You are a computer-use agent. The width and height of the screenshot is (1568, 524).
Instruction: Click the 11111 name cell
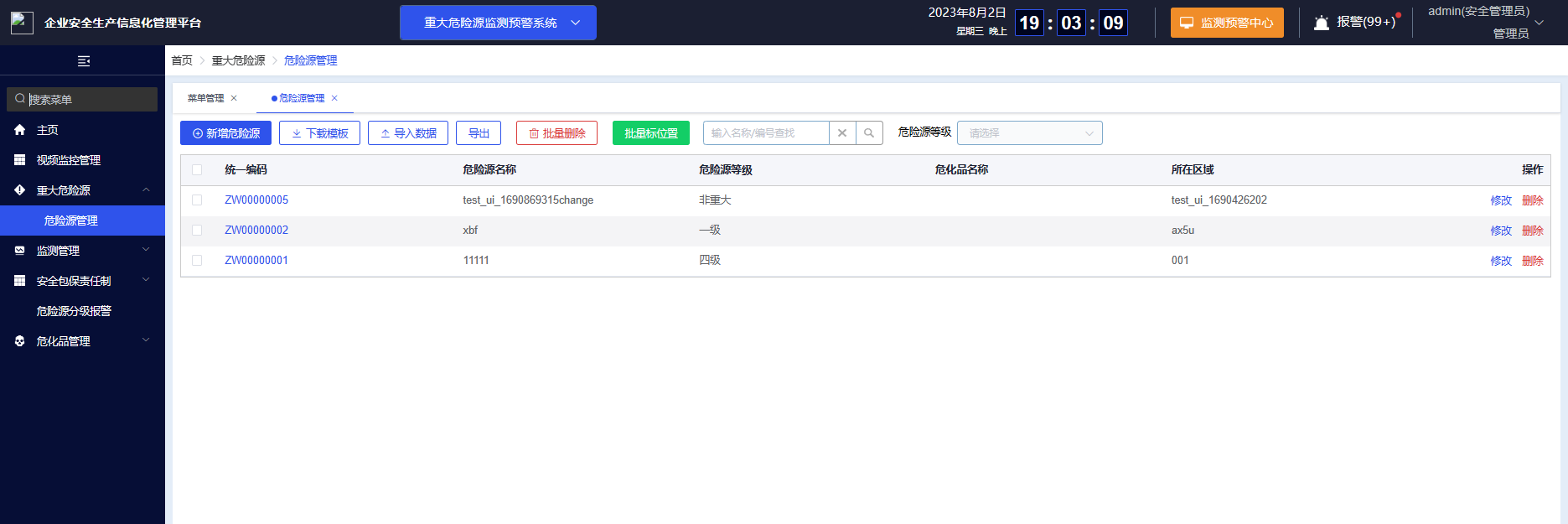click(x=476, y=260)
